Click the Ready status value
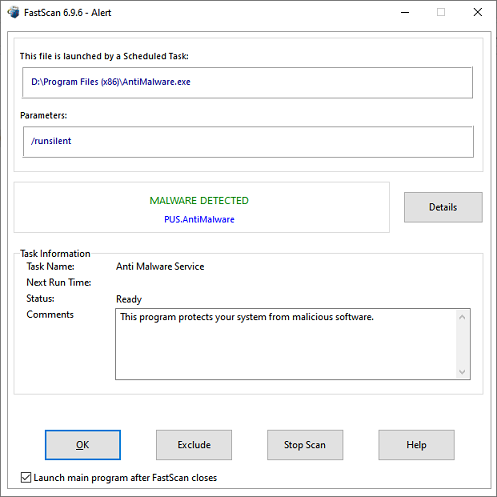This screenshot has width=497, height=497. tap(129, 299)
